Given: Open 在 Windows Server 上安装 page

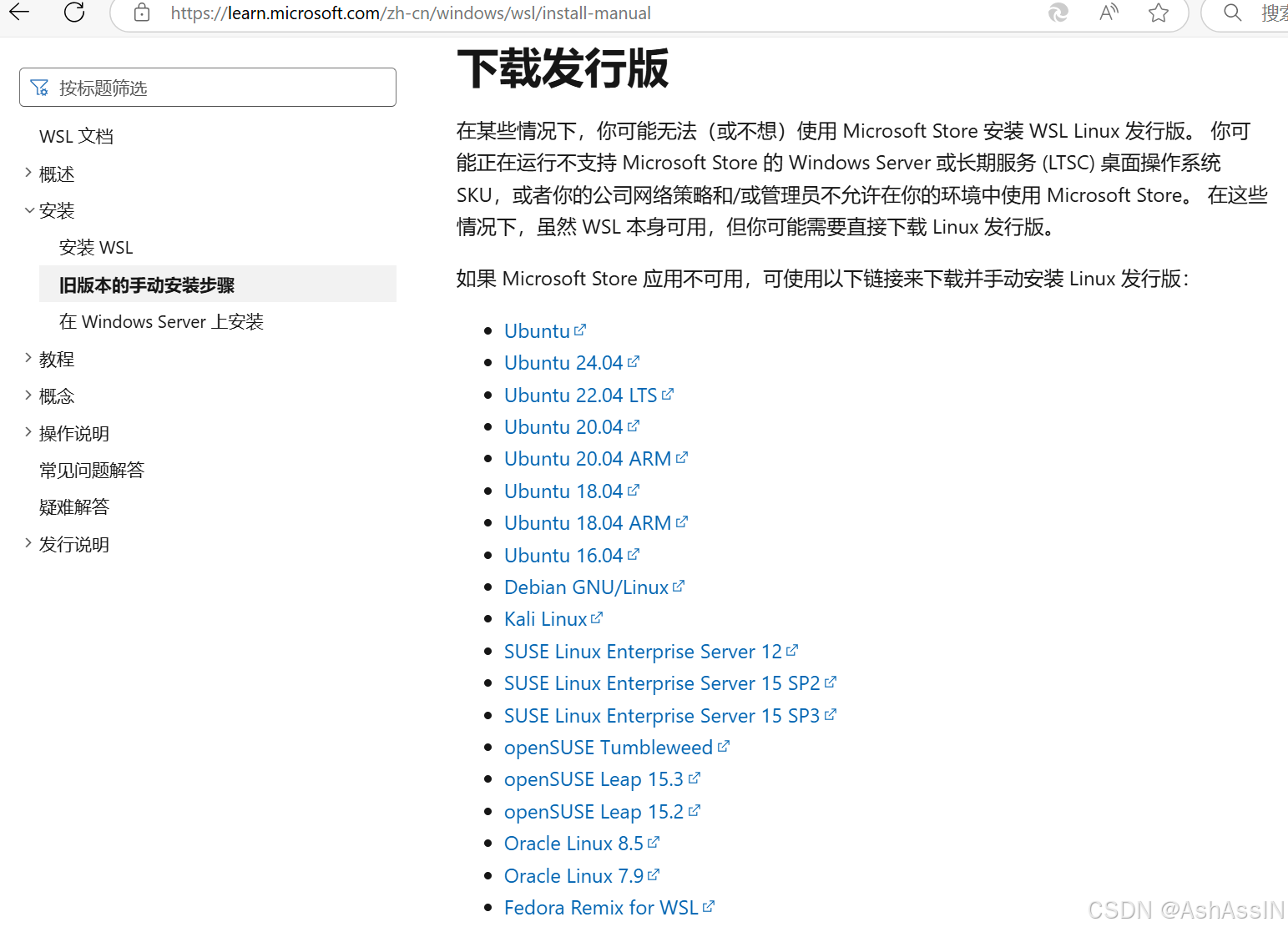Looking at the screenshot, I should click(161, 321).
